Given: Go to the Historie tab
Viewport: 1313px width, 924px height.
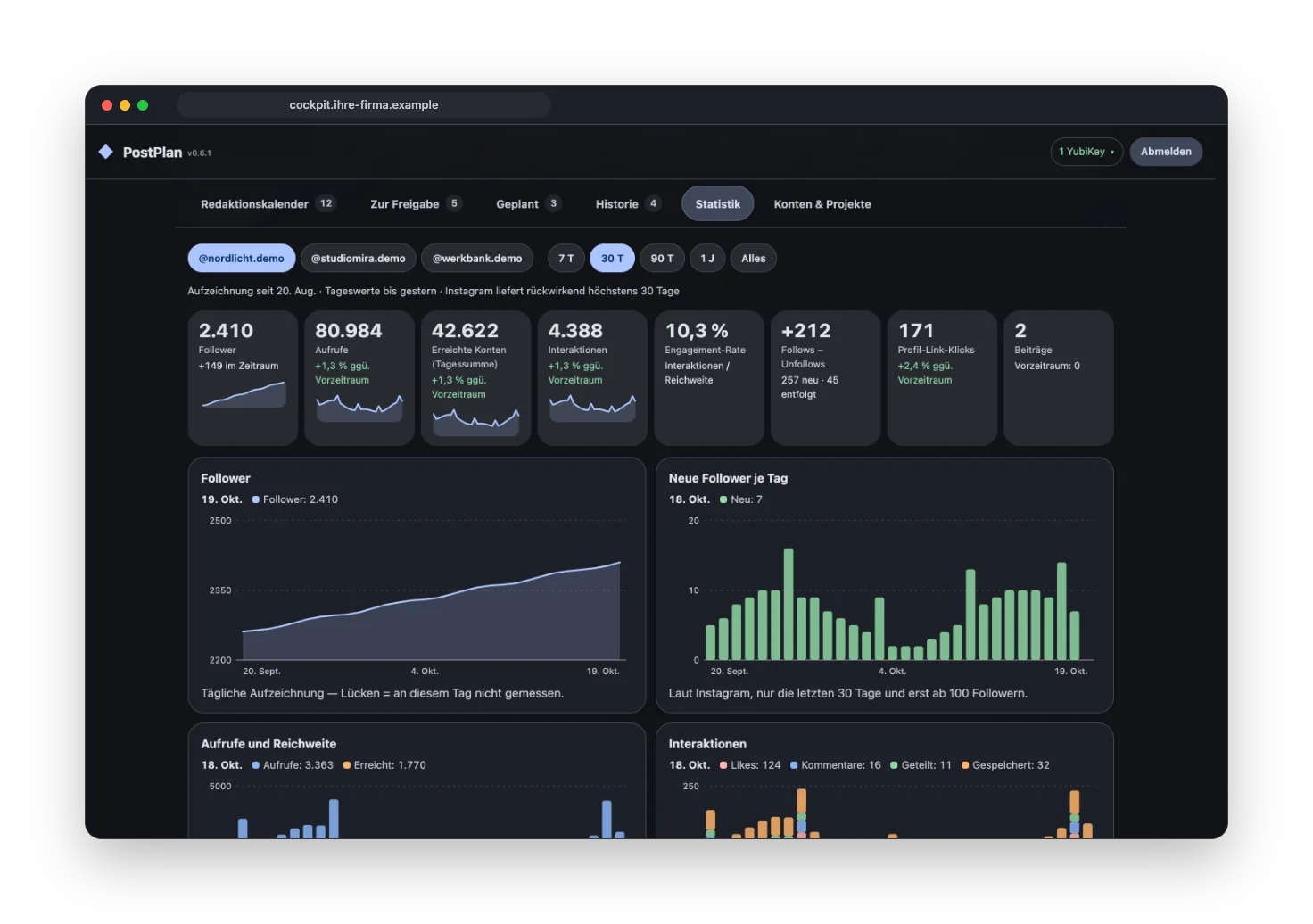Looking at the screenshot, I should click(x=628, y=204).
